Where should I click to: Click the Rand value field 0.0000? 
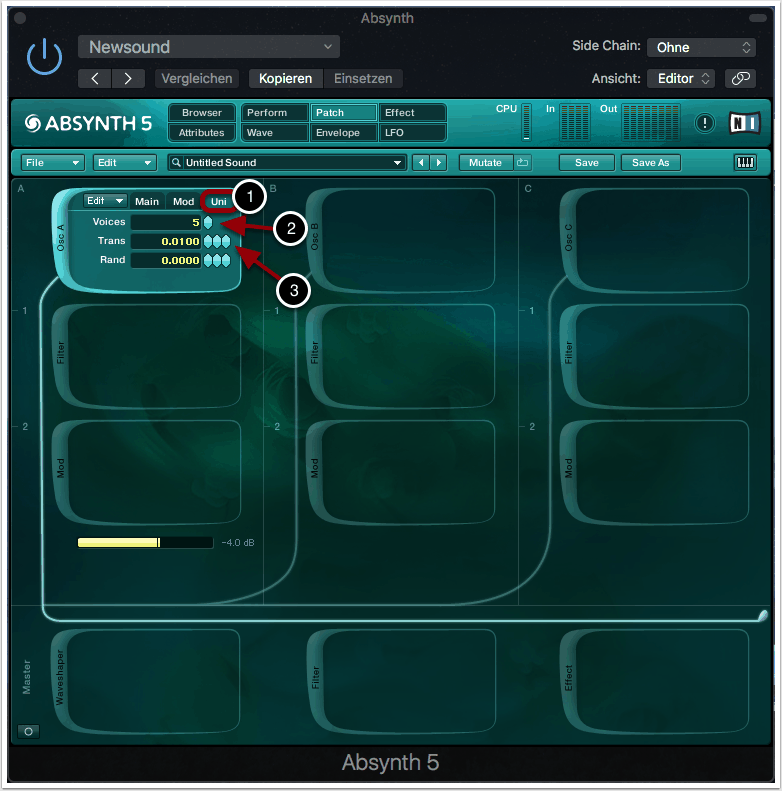166,260
